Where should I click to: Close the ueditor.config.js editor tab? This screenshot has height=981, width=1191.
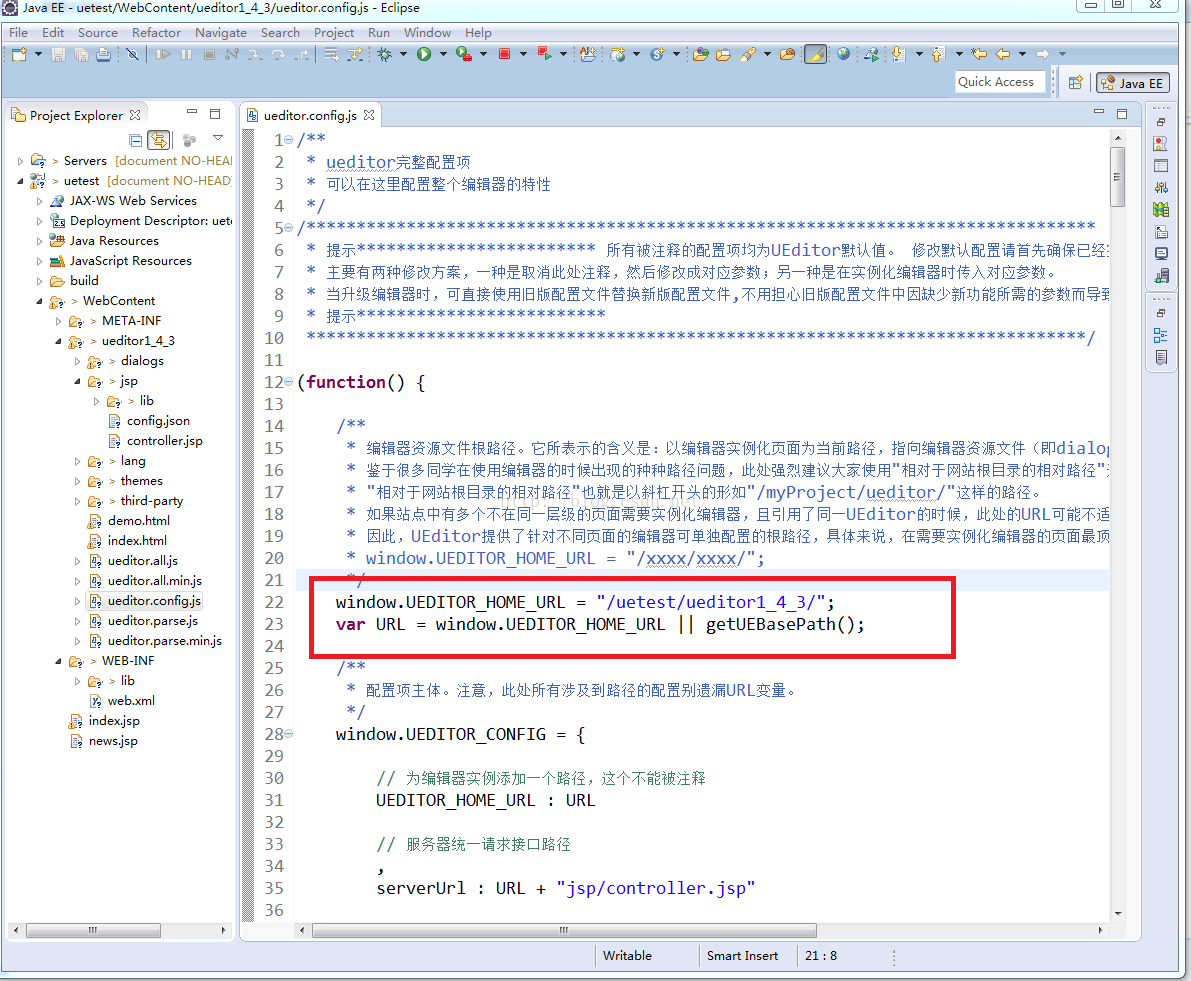click(369, 115)
